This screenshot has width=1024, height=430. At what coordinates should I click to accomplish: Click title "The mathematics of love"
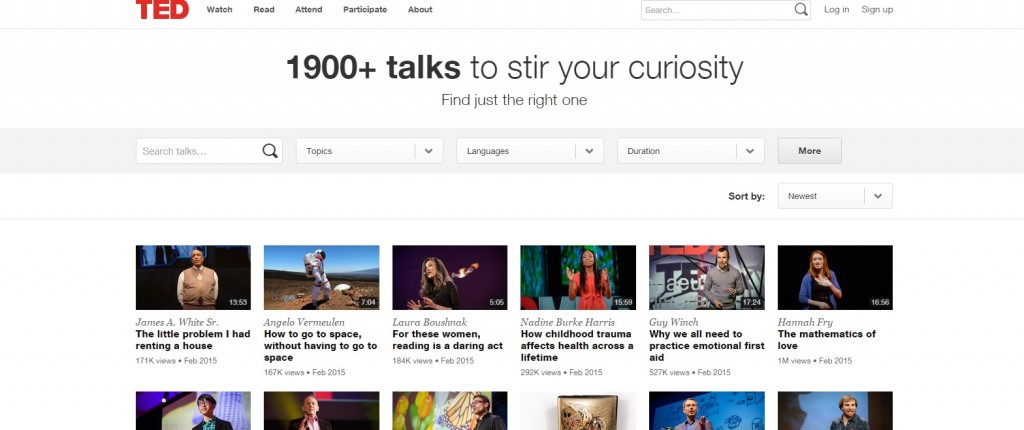click(x=827, y=340)
